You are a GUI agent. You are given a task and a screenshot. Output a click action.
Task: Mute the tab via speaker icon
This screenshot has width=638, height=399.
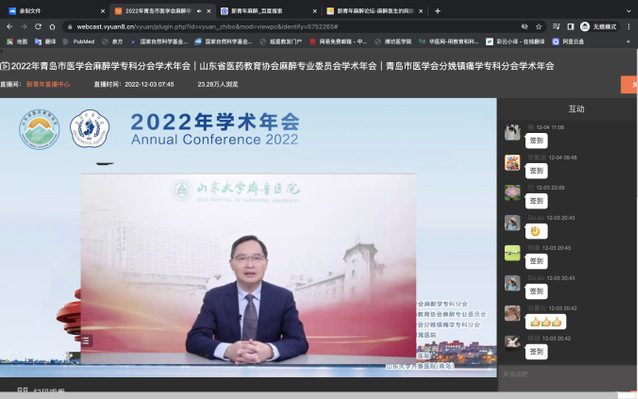pos(199,11)
